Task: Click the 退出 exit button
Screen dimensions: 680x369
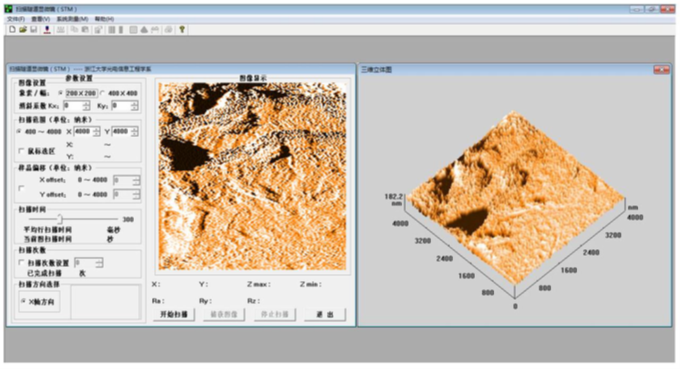Action: pyautogui.click(x=325, y=314)
